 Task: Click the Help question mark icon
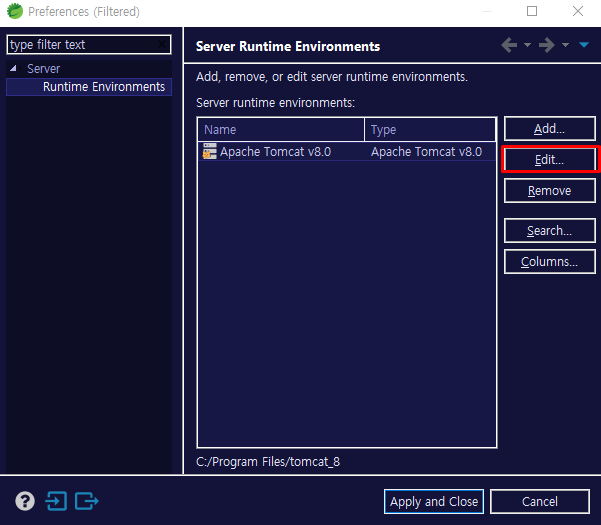click(x=25, y=501)
